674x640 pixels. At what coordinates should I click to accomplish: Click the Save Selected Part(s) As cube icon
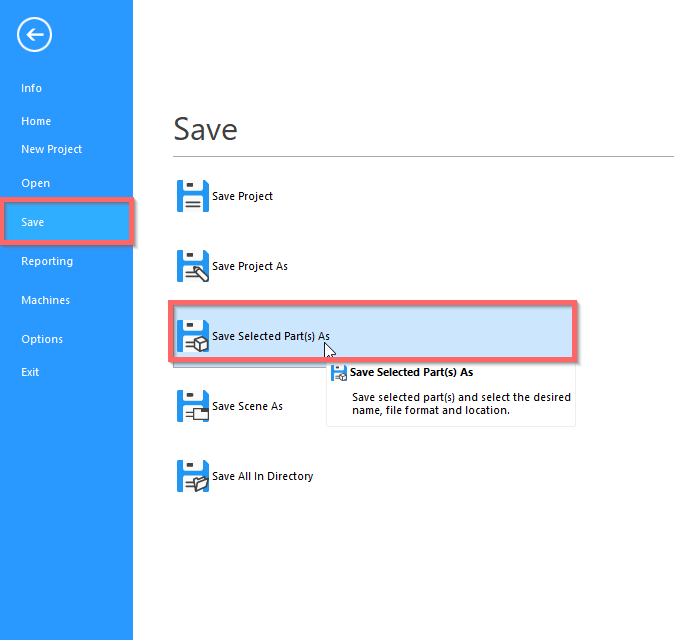tap(192, 336)
